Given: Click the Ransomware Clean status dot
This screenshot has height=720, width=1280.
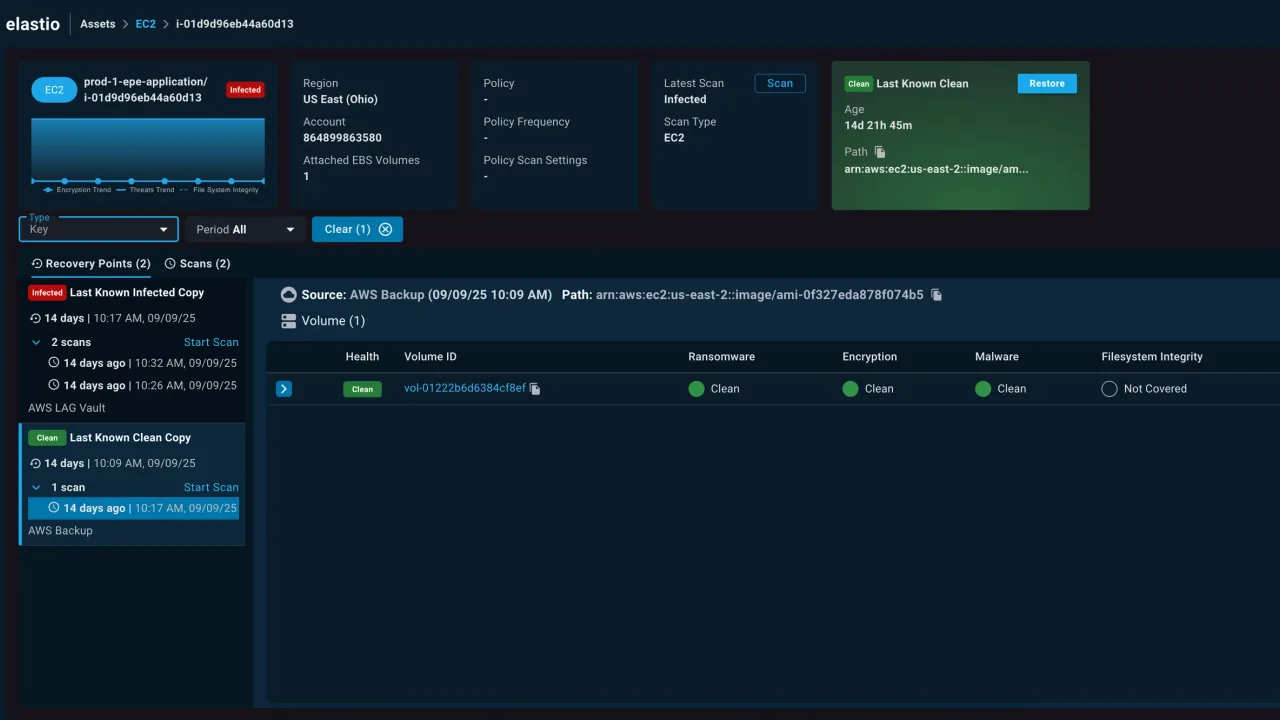Looking at the screenshot, I should pyautogui.click(x=697, y=389).
